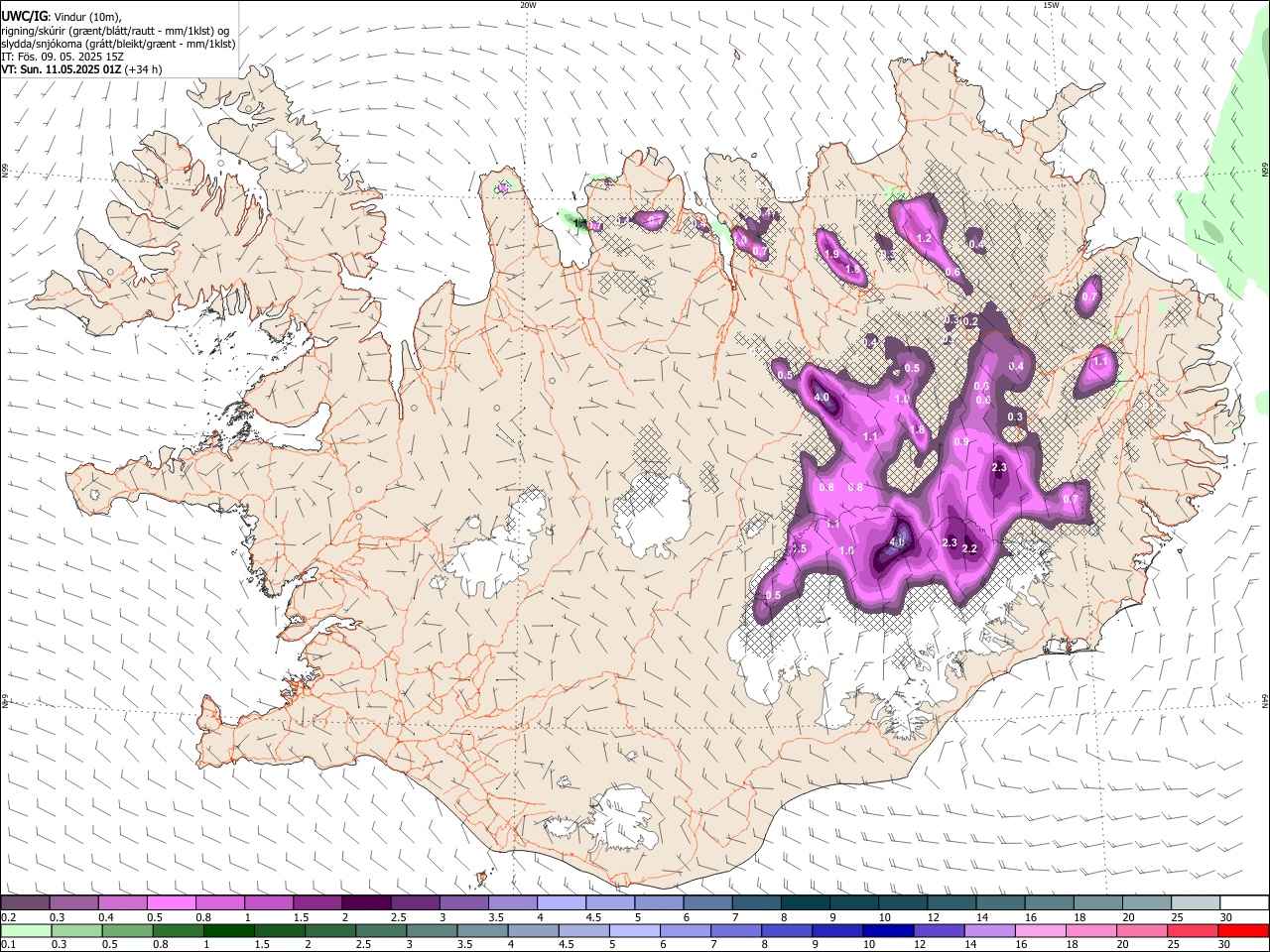
Task: Click the '2.2' precipitation value on map
Action: [x=970, y=548]
